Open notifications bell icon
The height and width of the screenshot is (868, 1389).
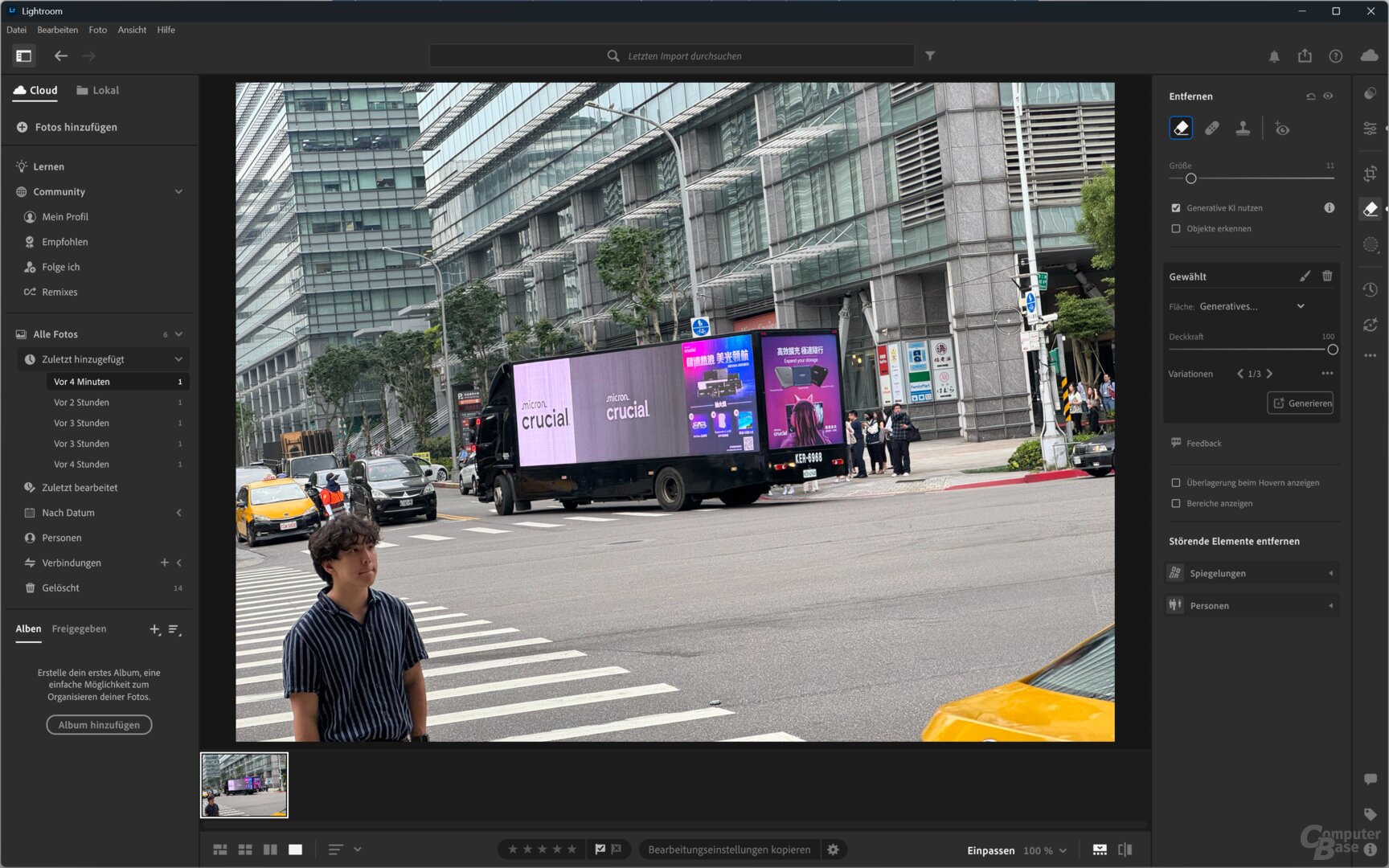coord(1274,56)
